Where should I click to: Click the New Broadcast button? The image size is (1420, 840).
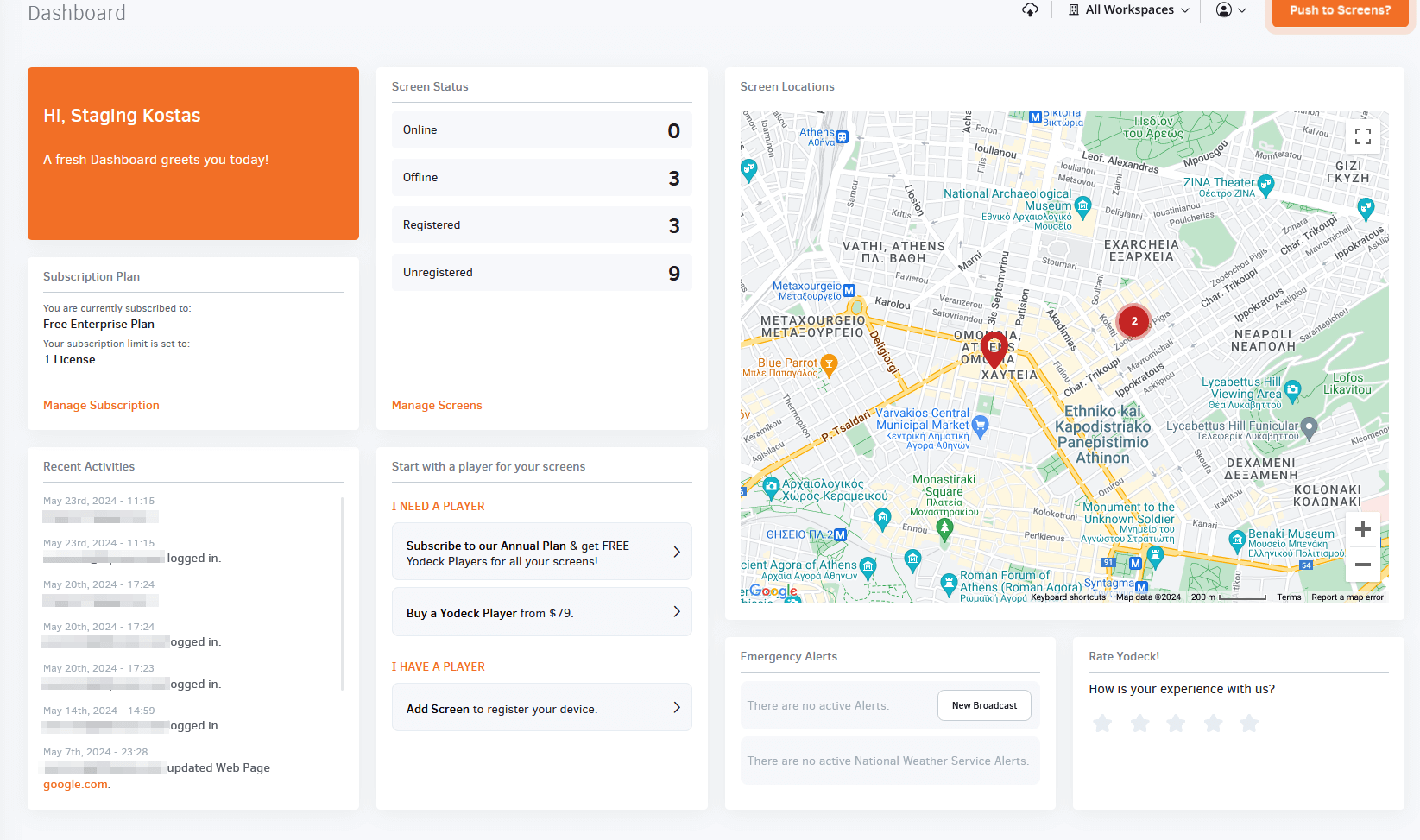click(984, 705)
